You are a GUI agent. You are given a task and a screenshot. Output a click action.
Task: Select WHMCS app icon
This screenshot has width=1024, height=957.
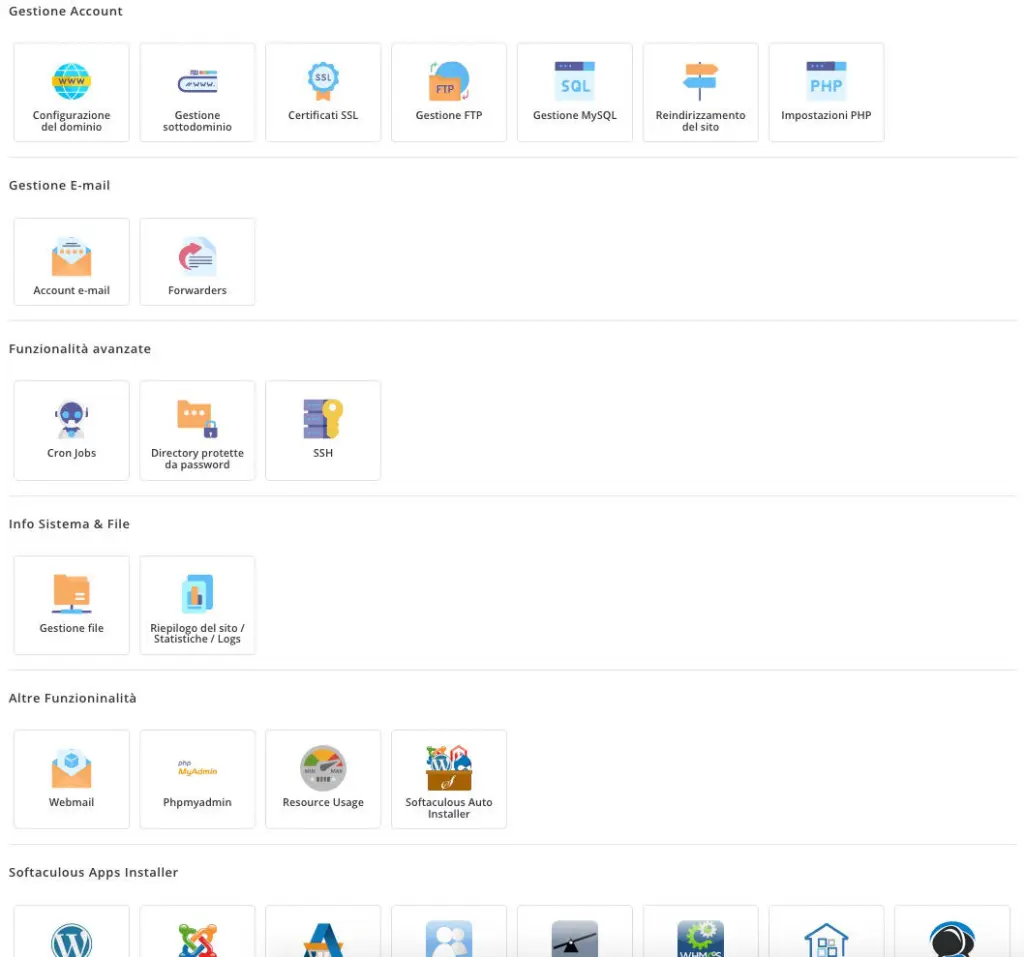tap(700, 939)
